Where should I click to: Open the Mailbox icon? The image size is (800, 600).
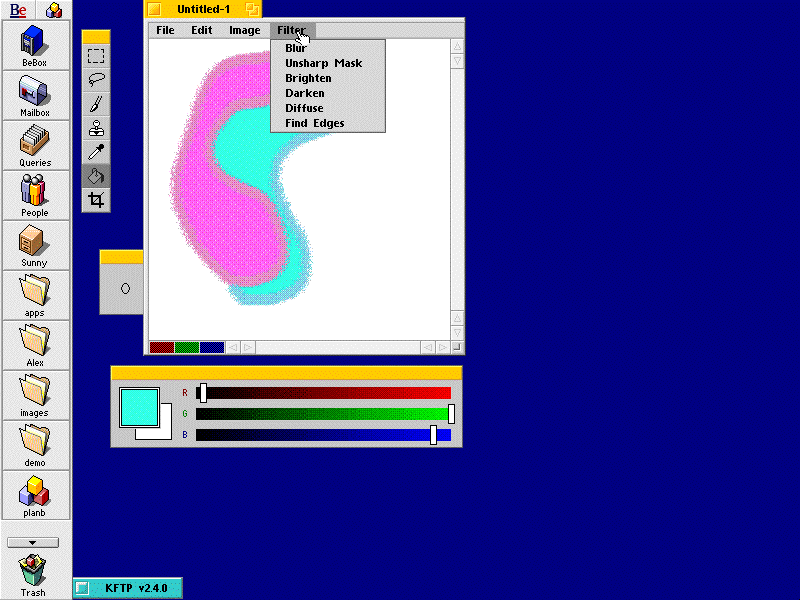pyautogui.click(x=35, y=96)
